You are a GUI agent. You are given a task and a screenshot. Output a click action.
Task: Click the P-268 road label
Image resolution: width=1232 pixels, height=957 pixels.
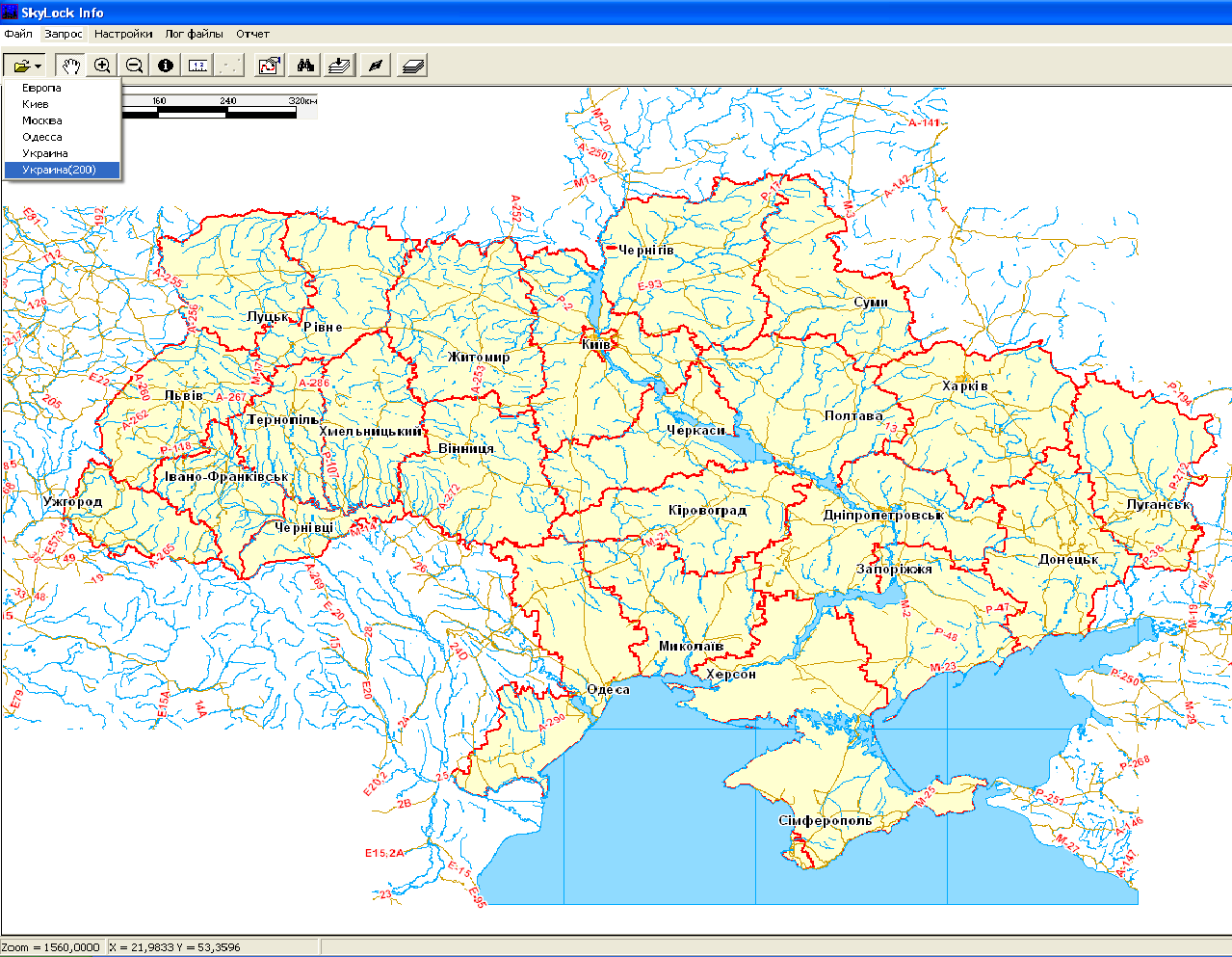[x=1135, y=762]
